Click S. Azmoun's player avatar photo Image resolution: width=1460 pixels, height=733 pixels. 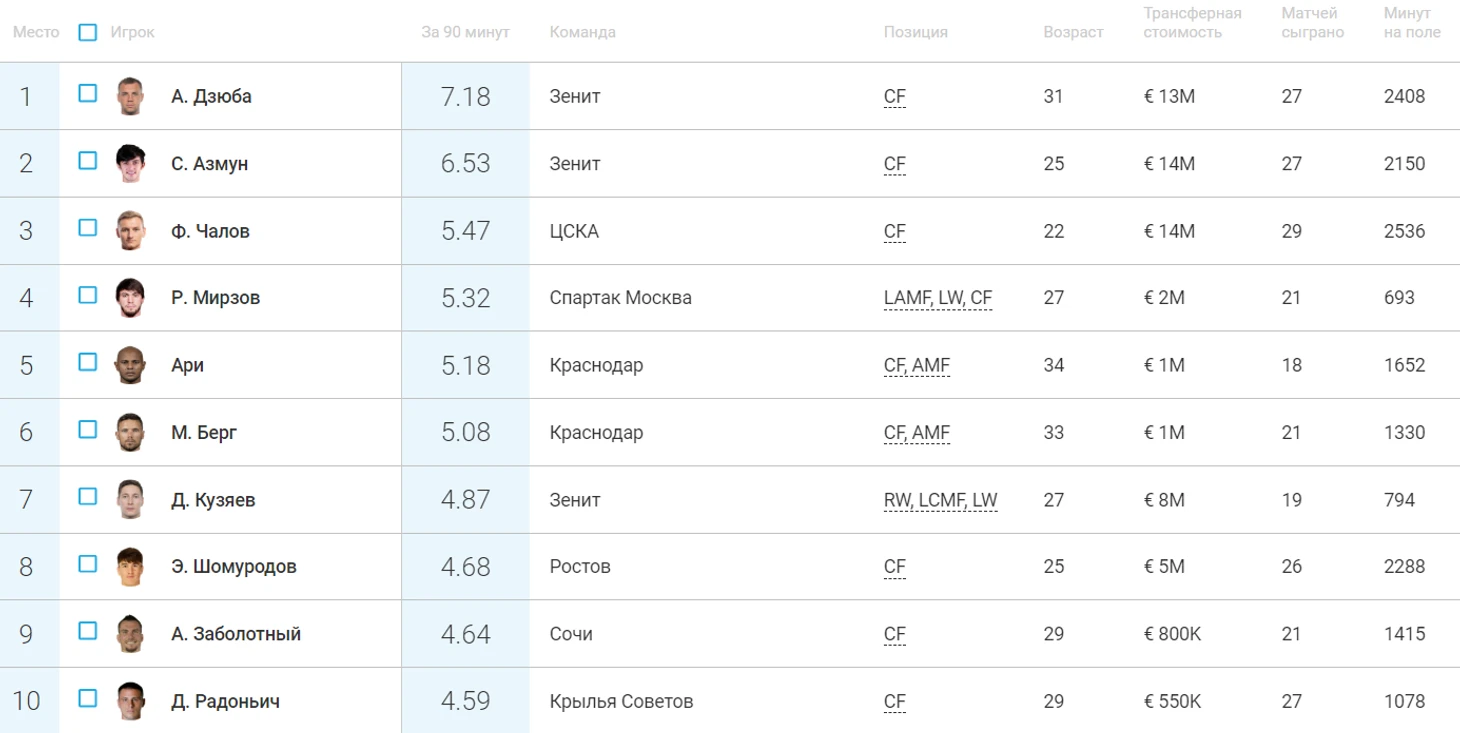130,164
